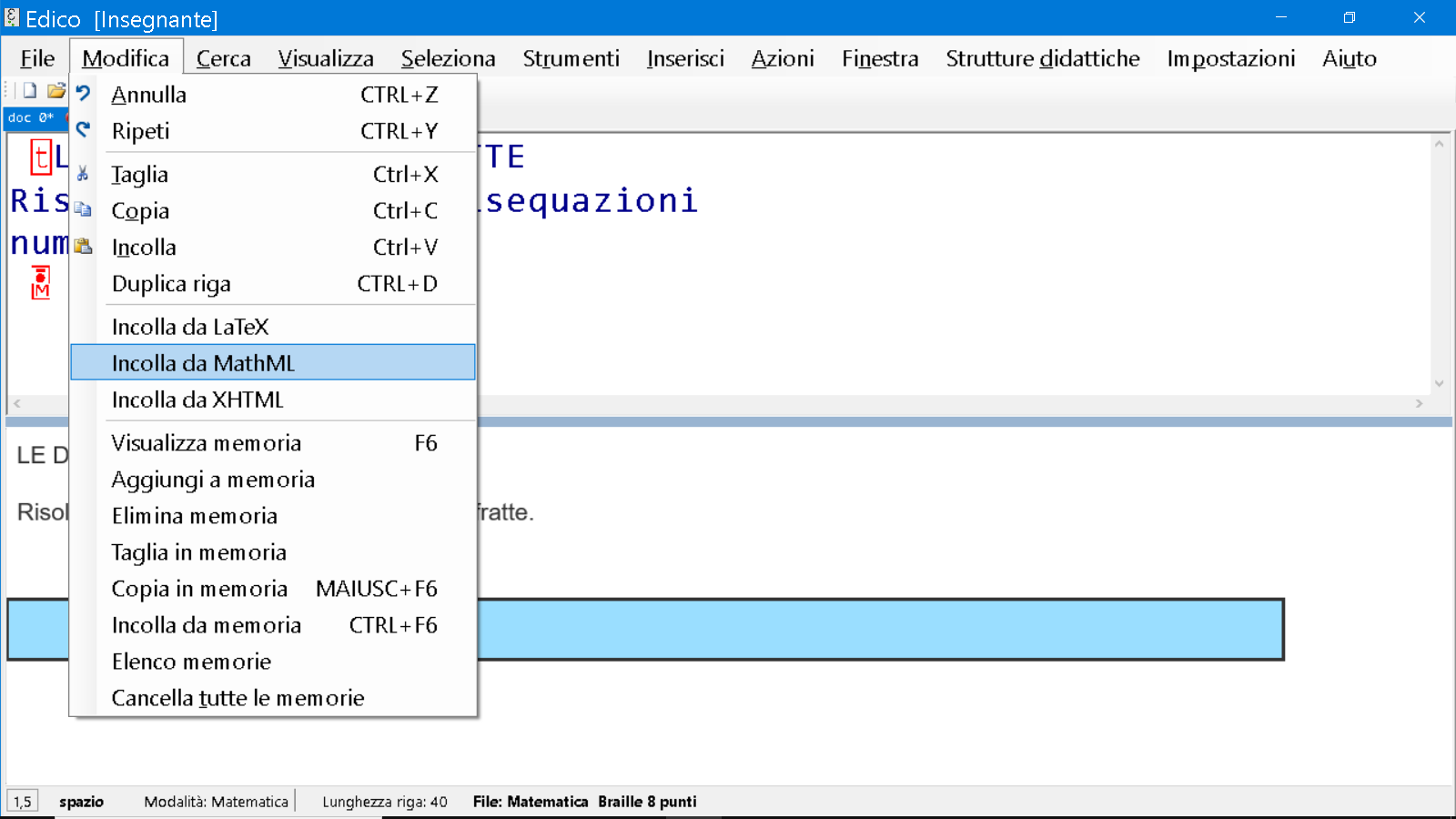Switch to the 'doc 0*' document tab

coord(35,118)
